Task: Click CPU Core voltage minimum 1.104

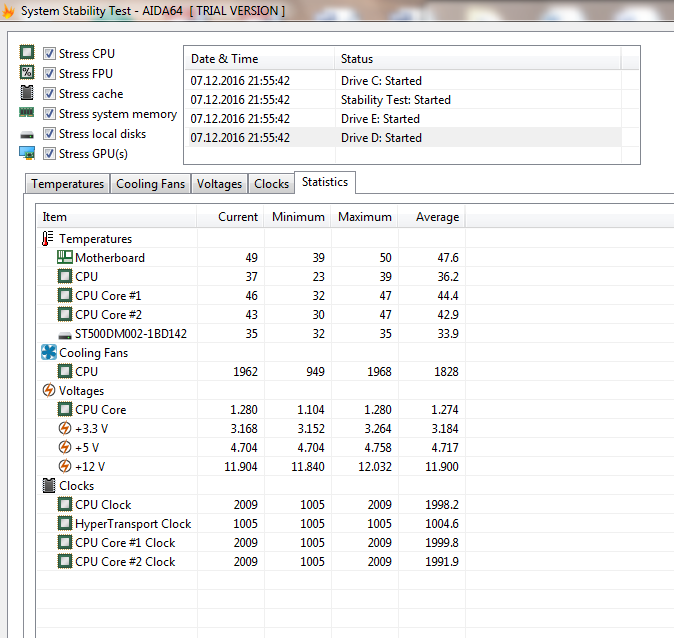Action: coord(311,410)
